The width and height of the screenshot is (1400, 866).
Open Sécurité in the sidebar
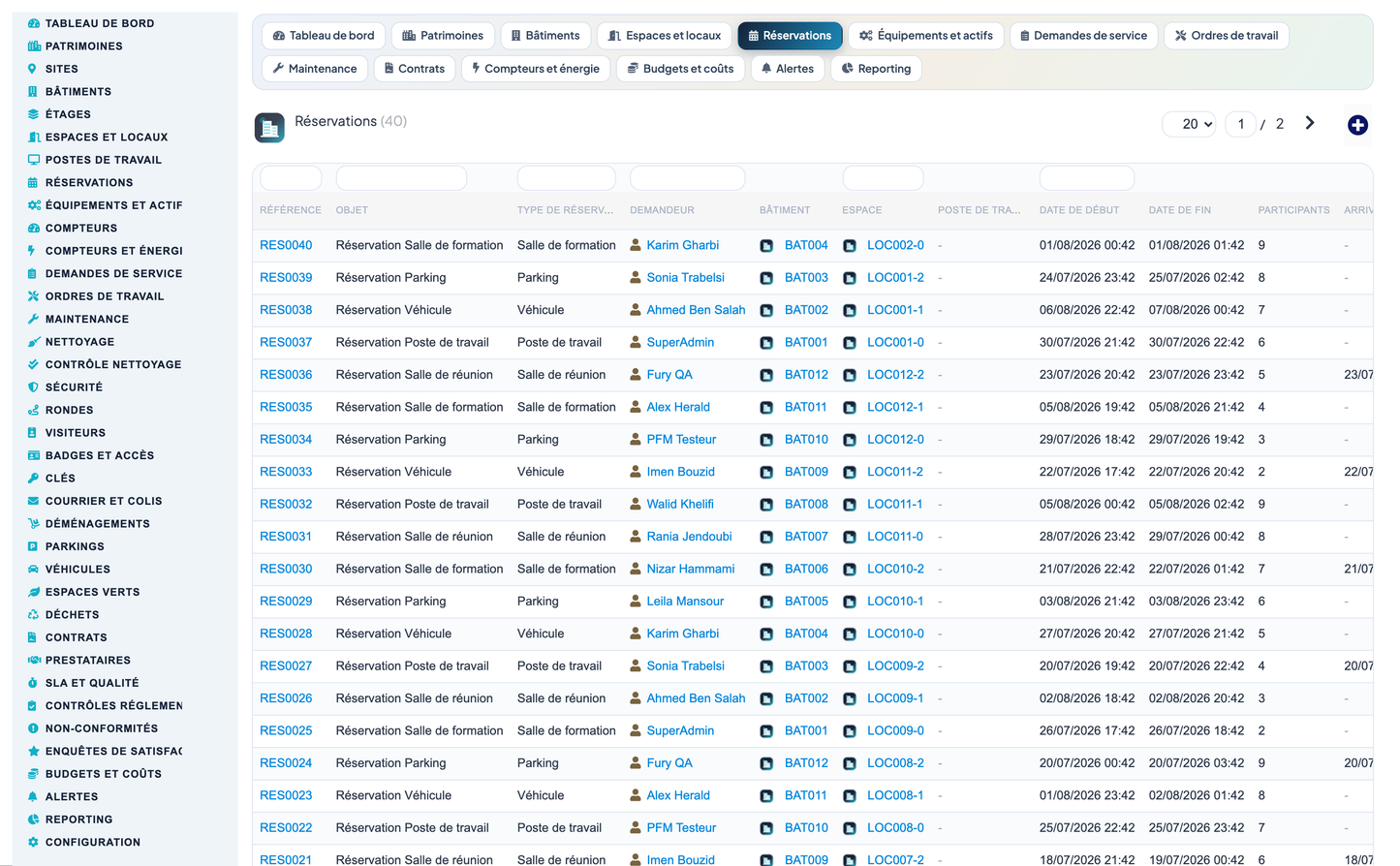(74, 387)
